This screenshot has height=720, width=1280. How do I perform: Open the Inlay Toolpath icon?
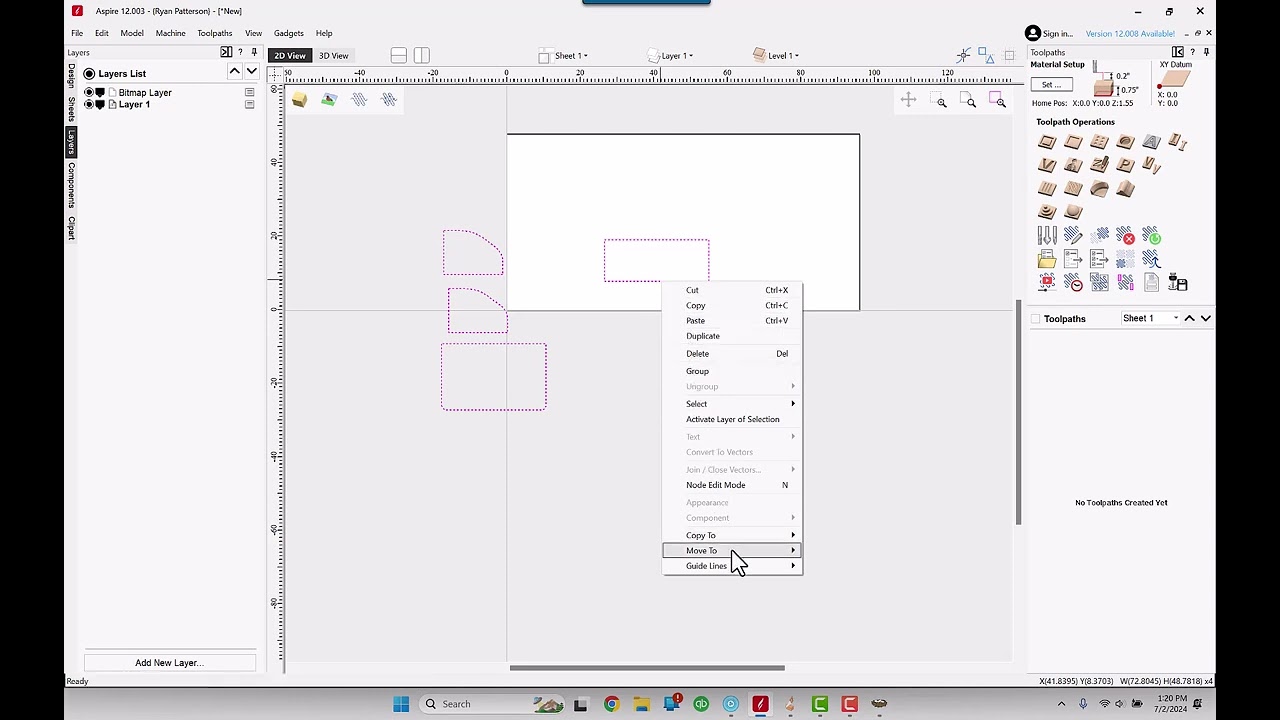pyautogui.click(x=1177, y=142)
